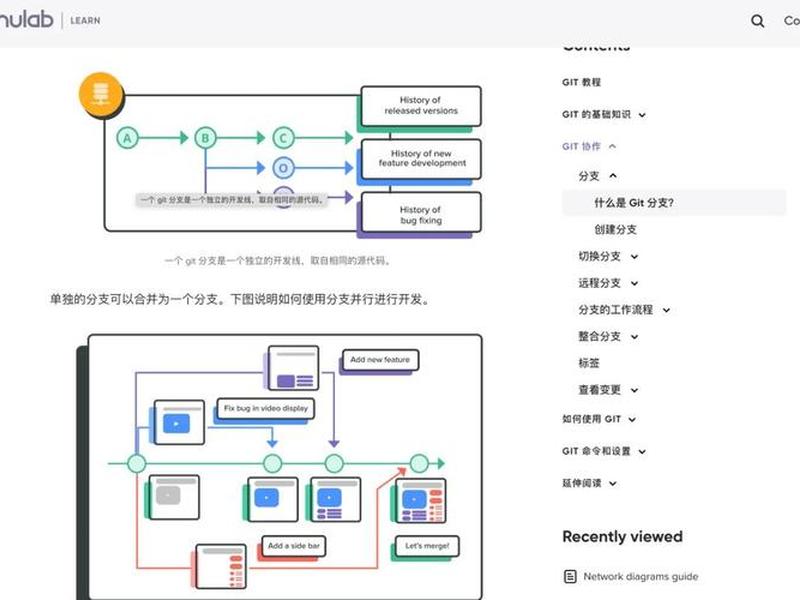Click Fix bug in video display label
Screen dimensions: 800x600
266,408
